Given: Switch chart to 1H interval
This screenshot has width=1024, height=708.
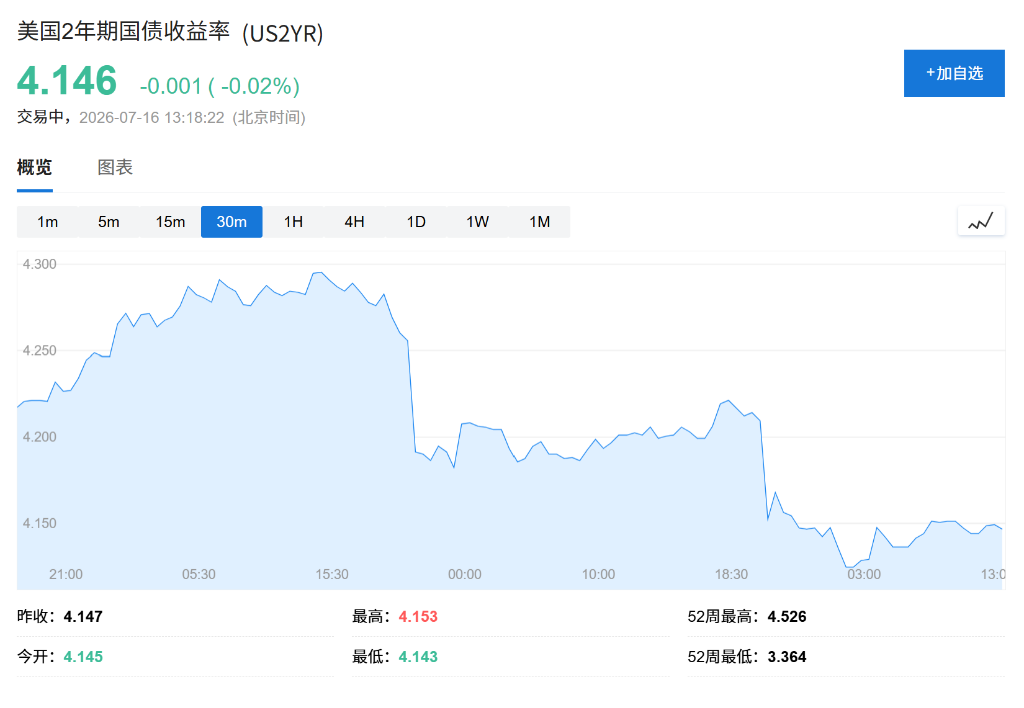Looking at the screenshot, I should click(293, 222).
